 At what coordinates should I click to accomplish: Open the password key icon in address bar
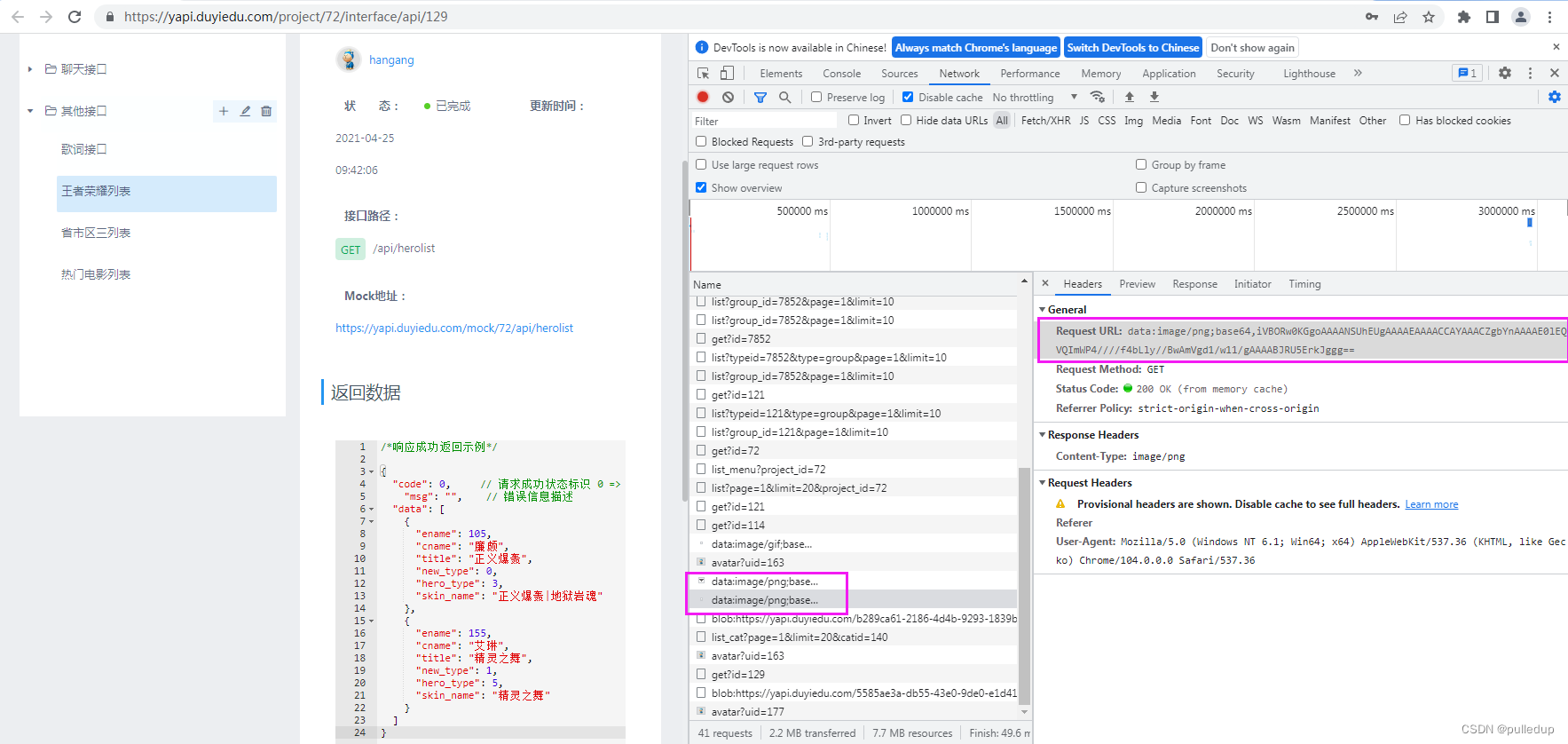tap(1372, 17)
